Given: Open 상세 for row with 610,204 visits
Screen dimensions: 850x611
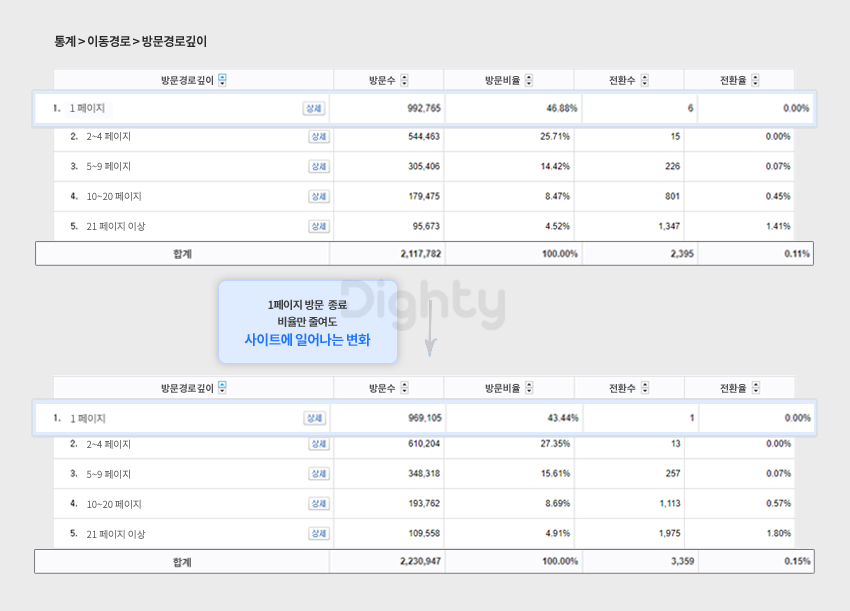Looking at the screenshot, I should click(319, 443).
